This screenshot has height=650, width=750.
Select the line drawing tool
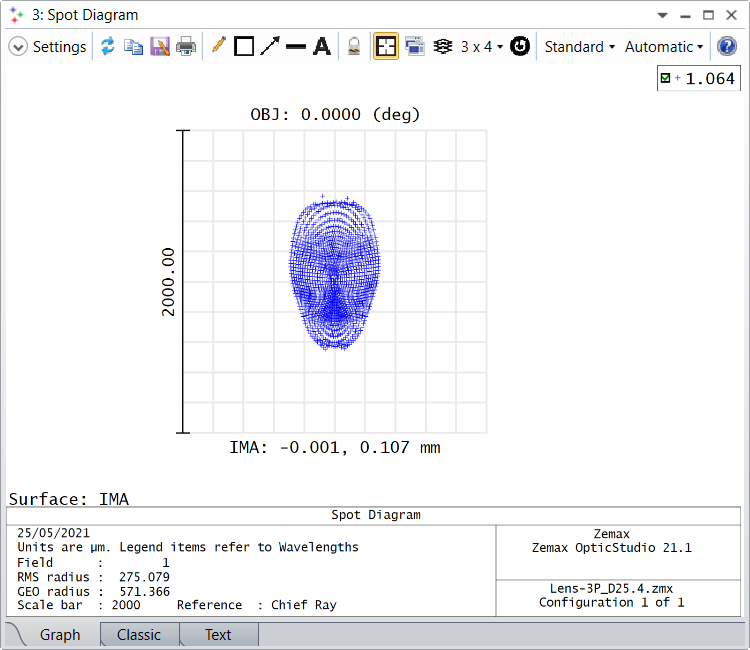click(x=296, y=47)
